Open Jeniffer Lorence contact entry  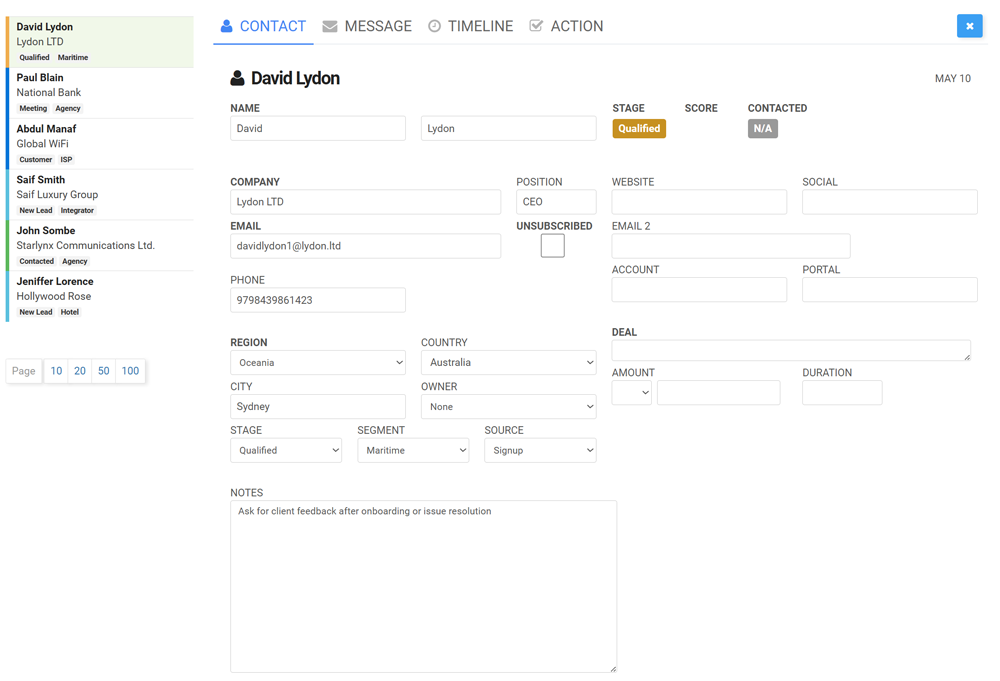click(100, 296)
